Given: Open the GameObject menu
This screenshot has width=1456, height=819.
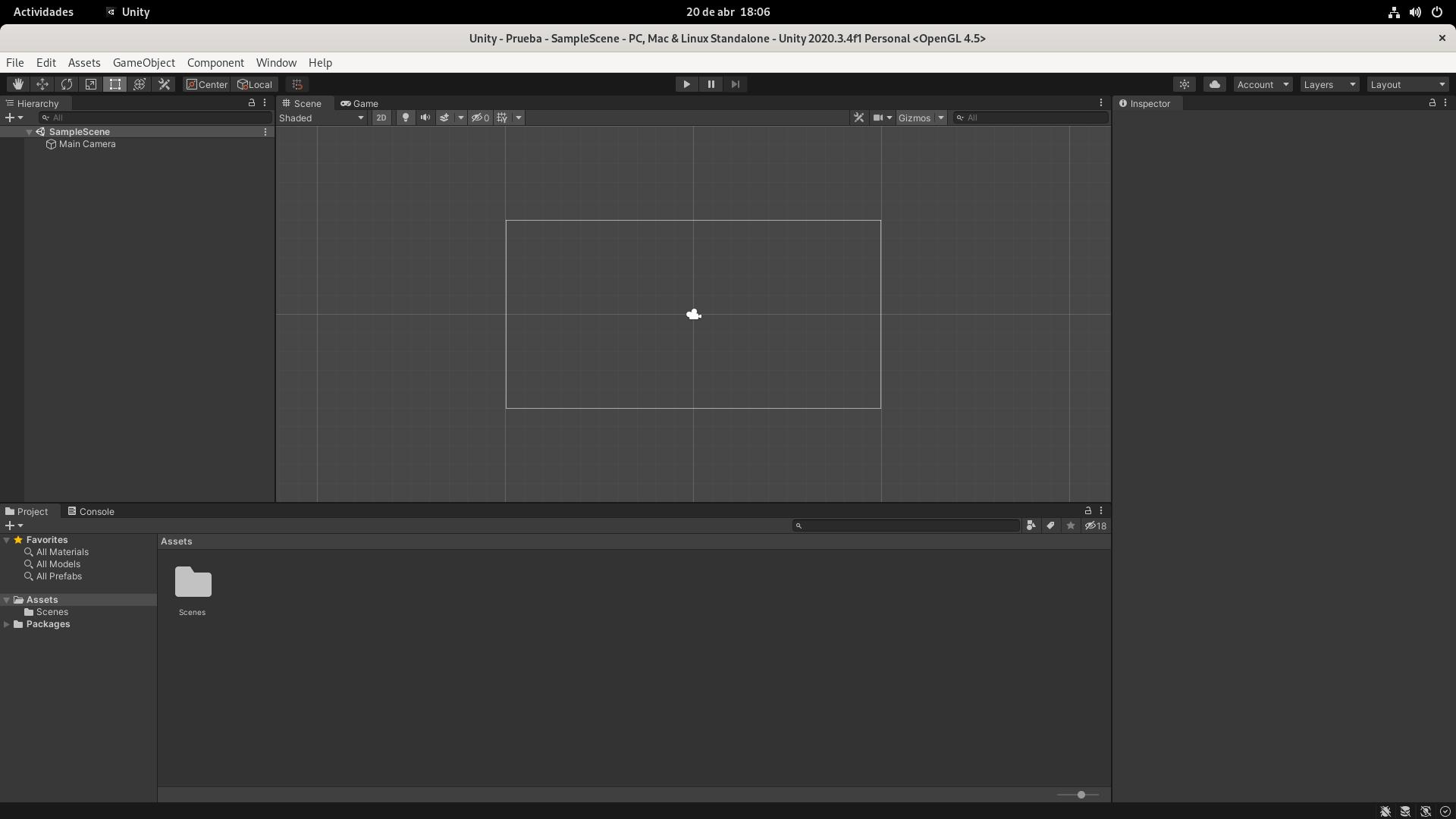Looking at the screenshot, I should [x=144, y=63].
